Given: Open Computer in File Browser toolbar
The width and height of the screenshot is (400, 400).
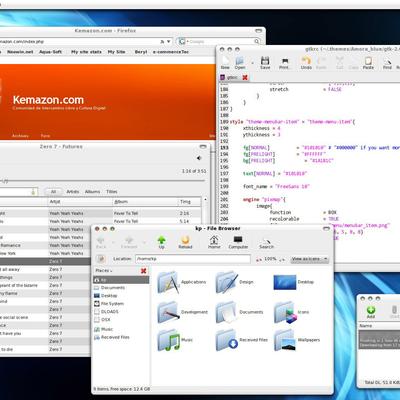Looking at the screenshot, I should 238,242.
